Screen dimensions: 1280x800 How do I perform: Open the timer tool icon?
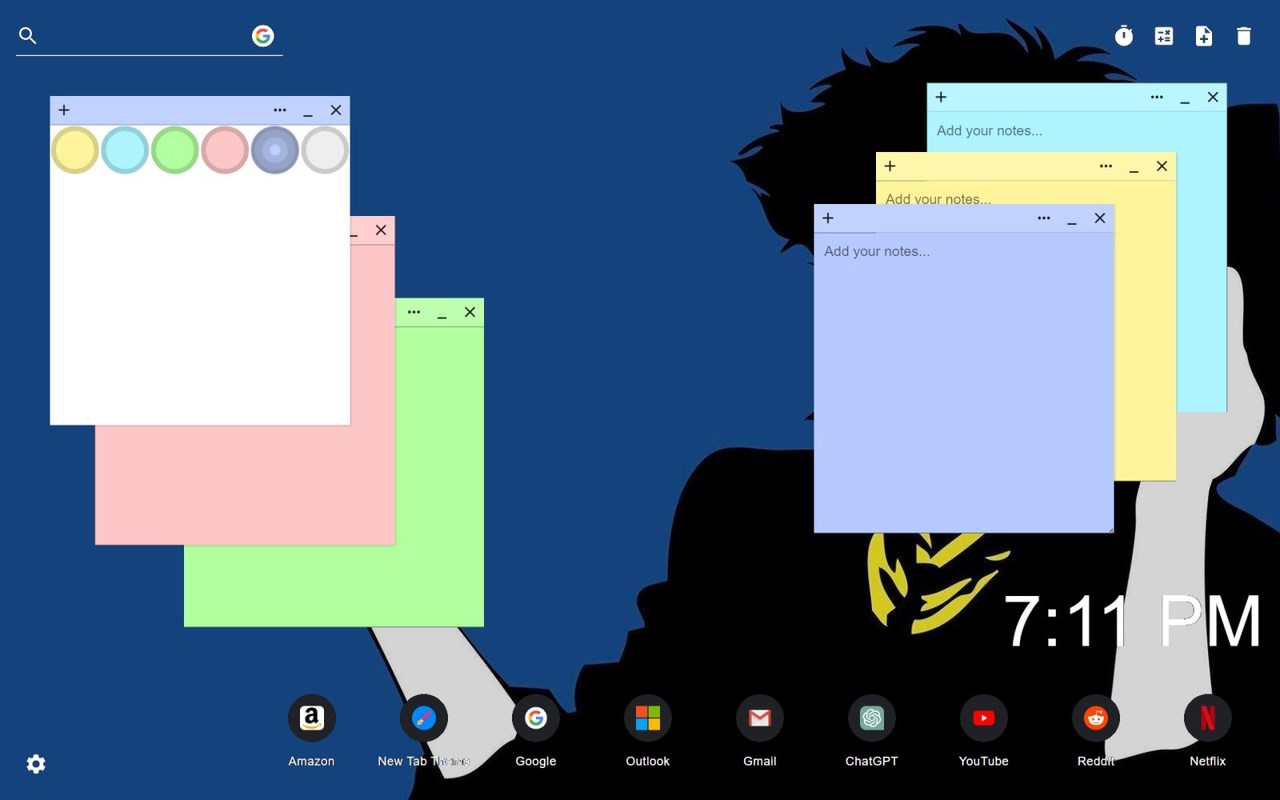click(x=1124, y=36)
